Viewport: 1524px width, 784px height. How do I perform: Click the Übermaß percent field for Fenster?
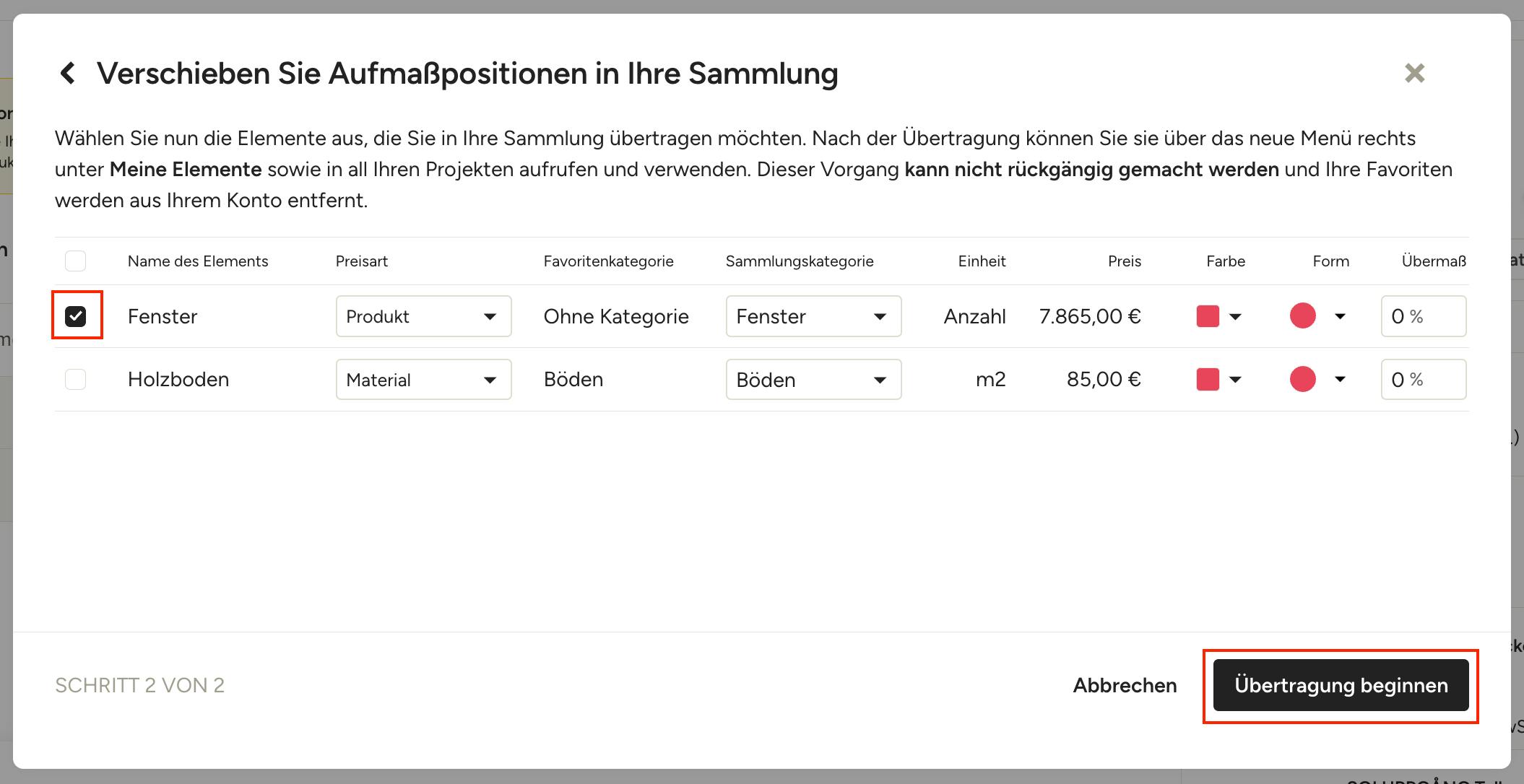(1424, 316)
